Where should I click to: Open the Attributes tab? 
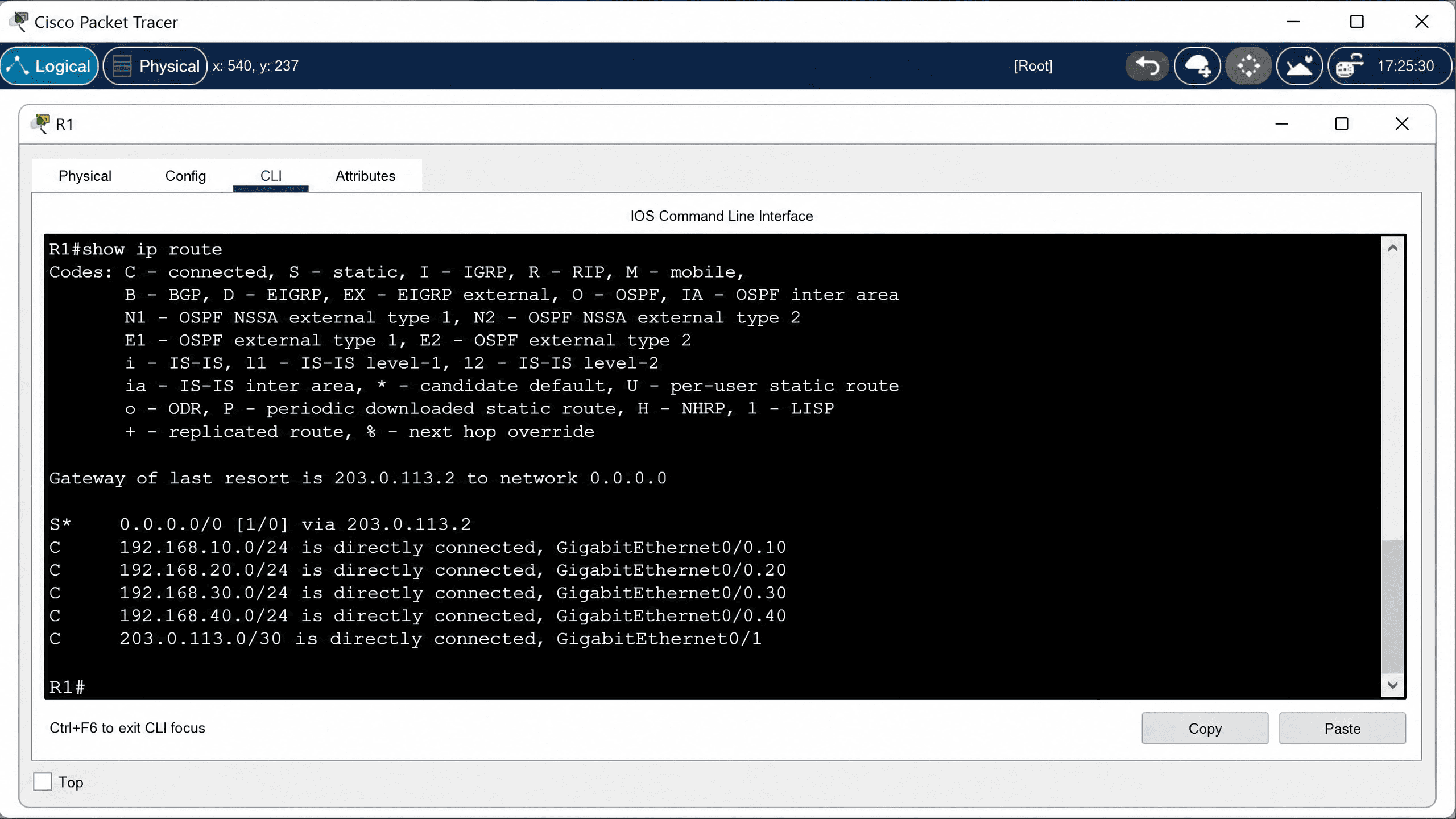coord(365,176)
